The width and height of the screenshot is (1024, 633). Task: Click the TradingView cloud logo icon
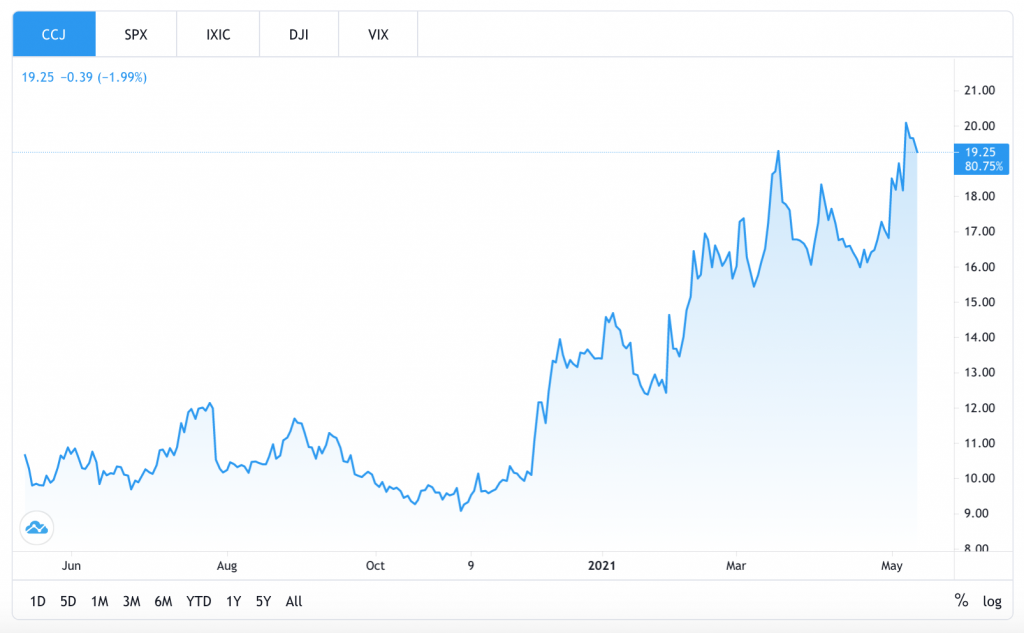[x=37, y=527]
